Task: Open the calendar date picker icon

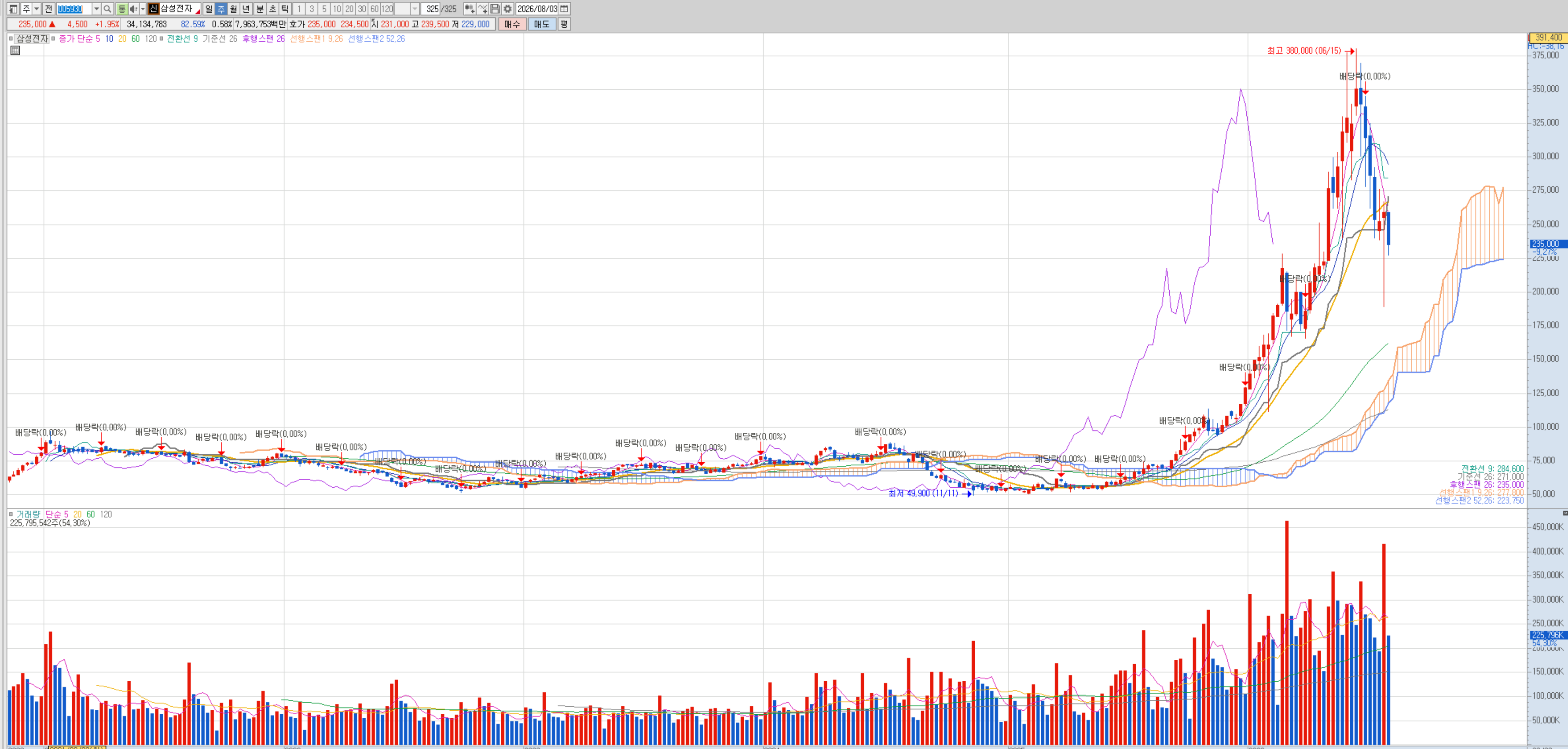Action: (564, 8)
